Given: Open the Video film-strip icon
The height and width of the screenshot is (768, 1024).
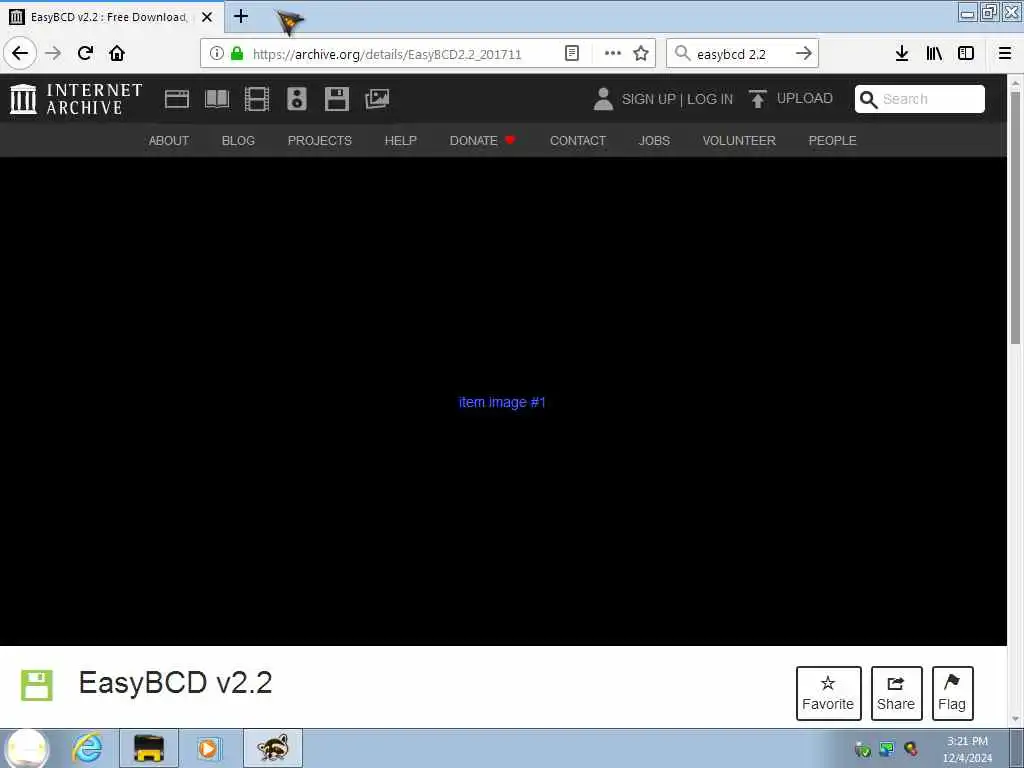Looking at the screenshot, I should tap(257, 99).
